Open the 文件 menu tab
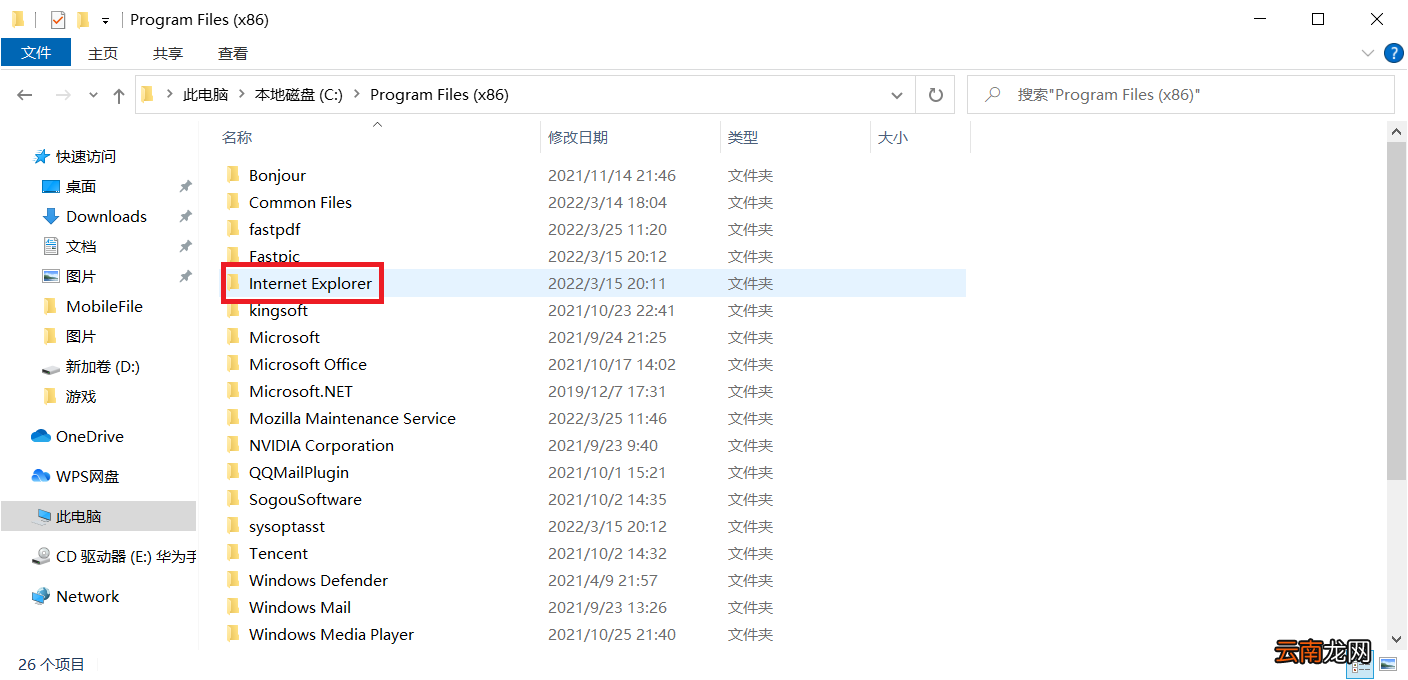The image size is (1408, 680). pyautogui.click(x=36, y=52)
